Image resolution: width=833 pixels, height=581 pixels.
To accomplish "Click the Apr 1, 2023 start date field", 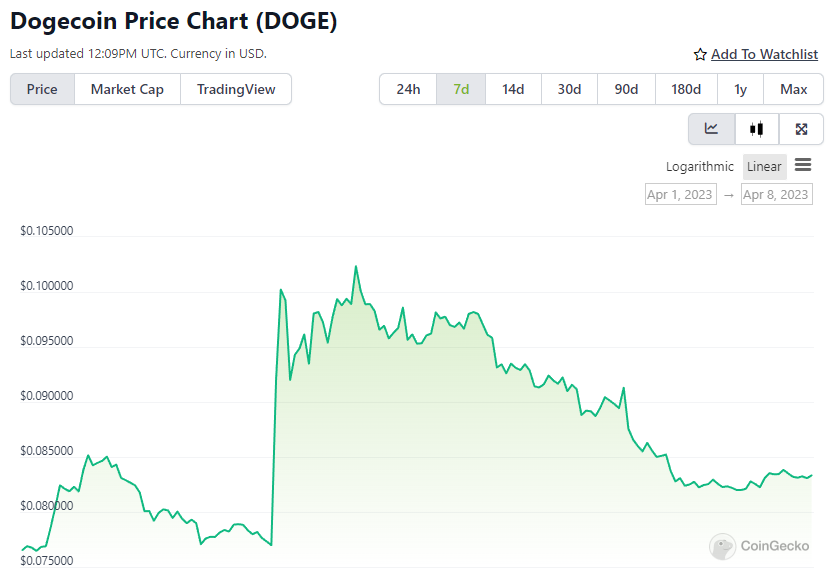I will coord(680,194).
